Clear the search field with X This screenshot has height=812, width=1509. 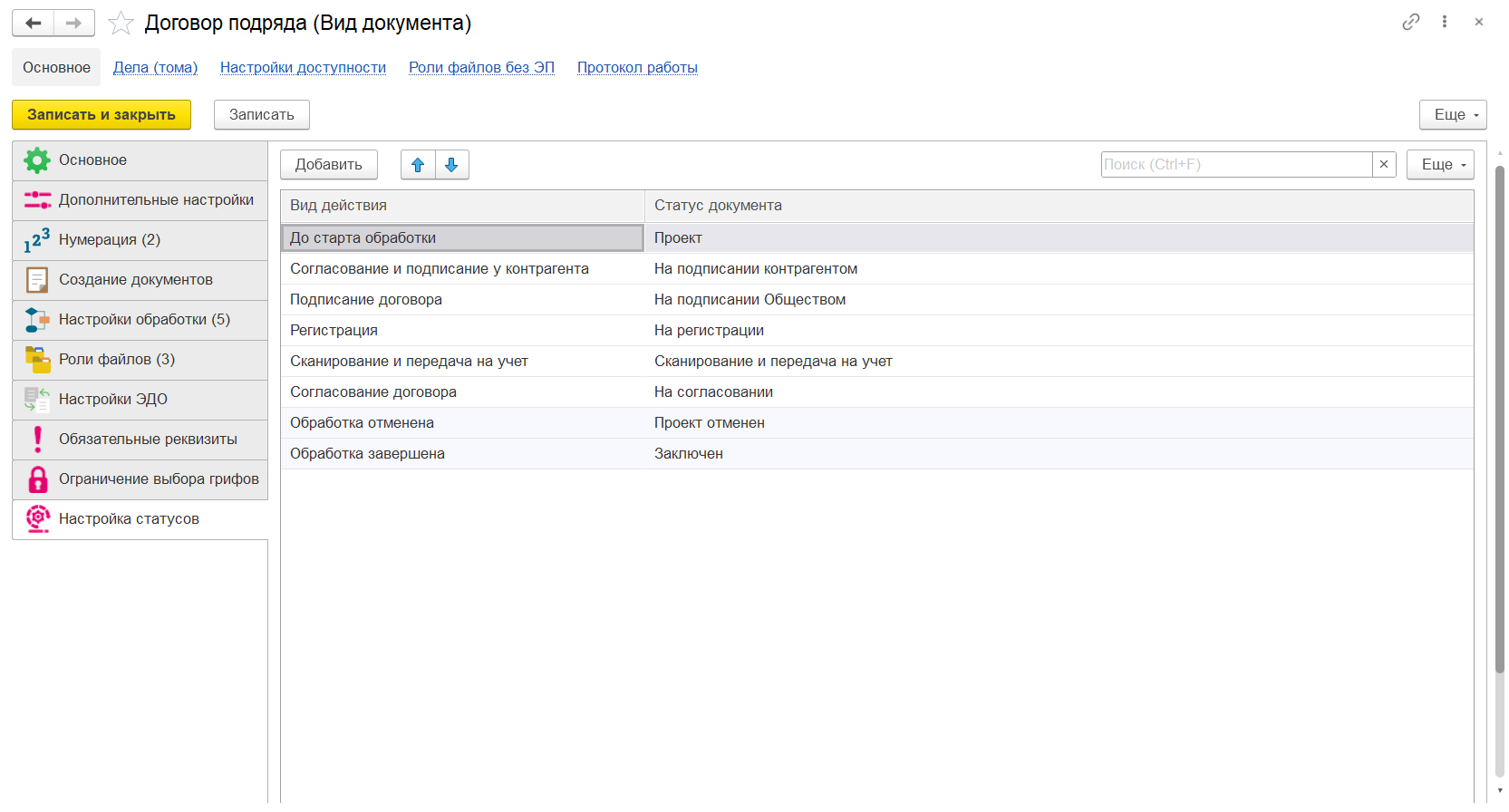pos(1384,164)
